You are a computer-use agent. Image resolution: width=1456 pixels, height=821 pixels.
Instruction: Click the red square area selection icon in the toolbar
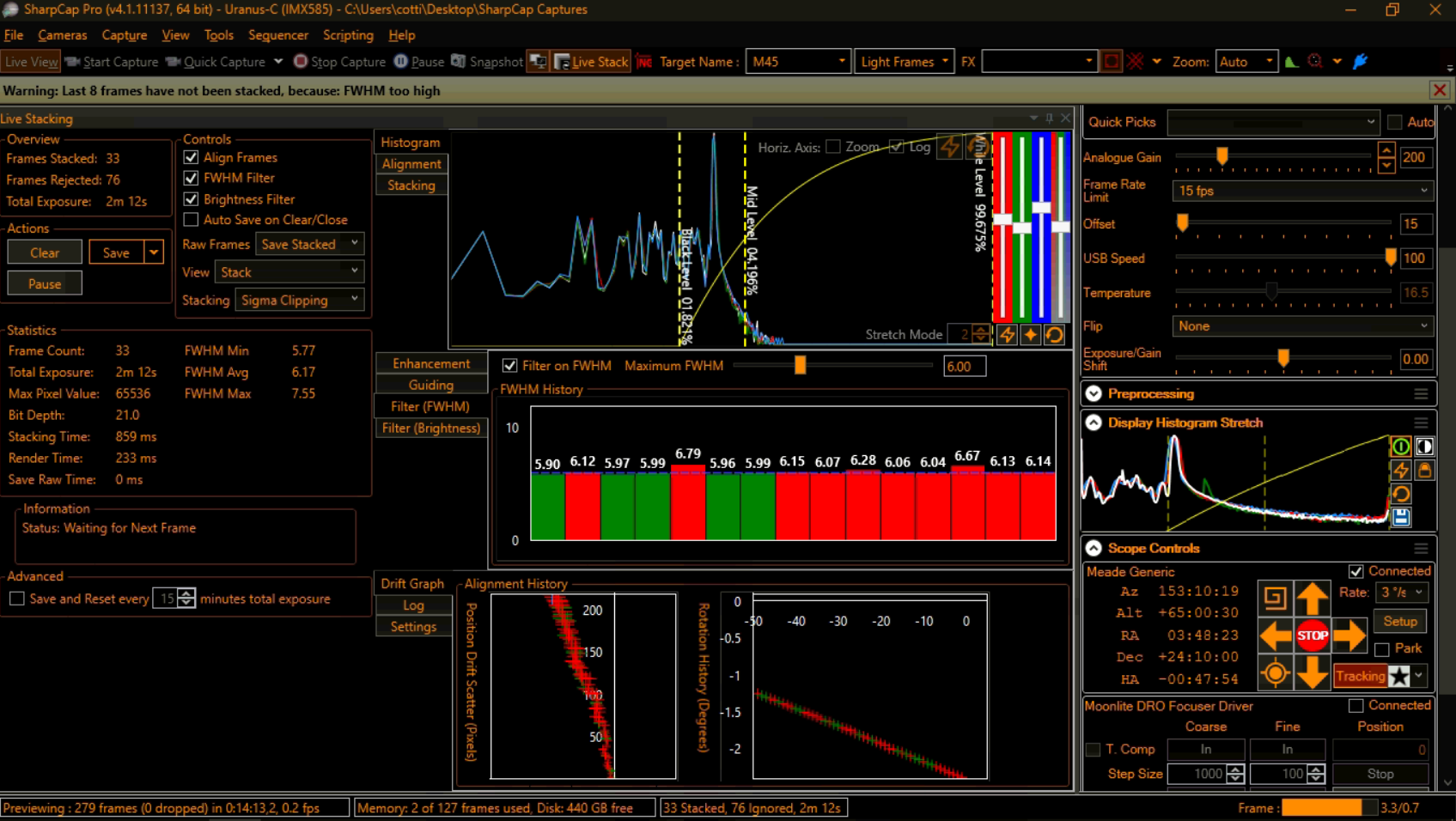(1112, 62)
